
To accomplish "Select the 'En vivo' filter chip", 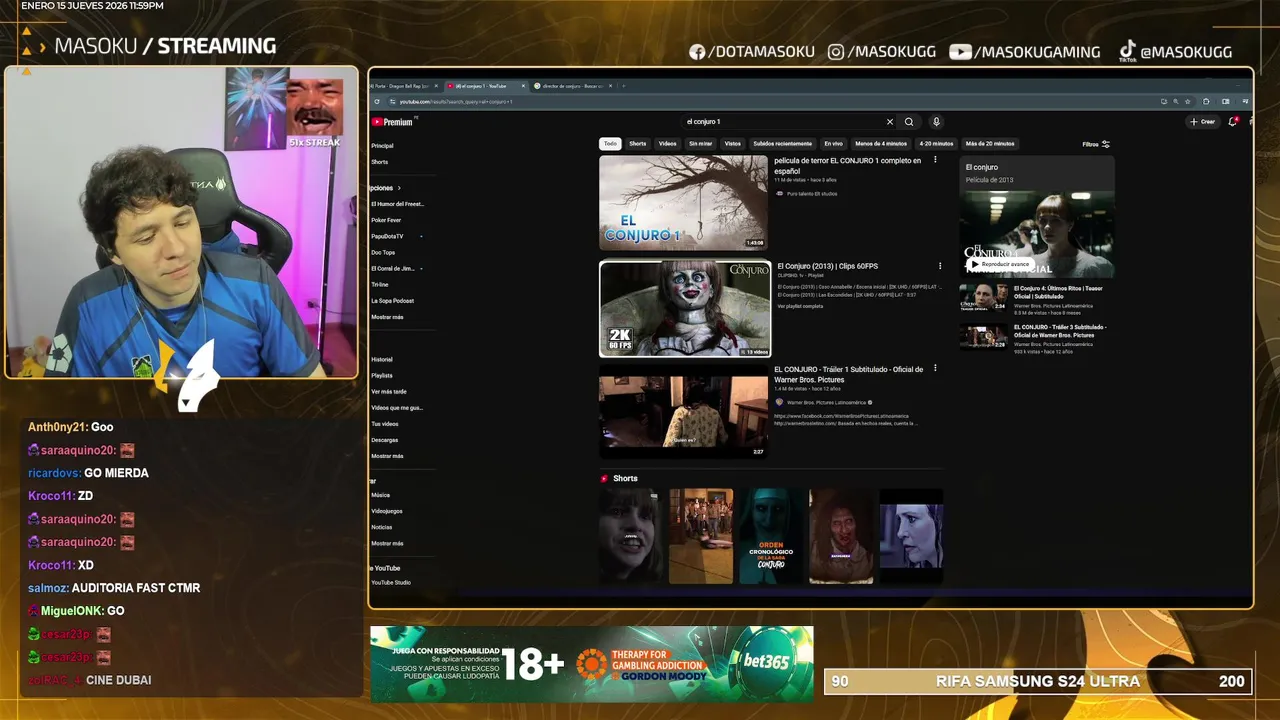I will coord(833,144).
